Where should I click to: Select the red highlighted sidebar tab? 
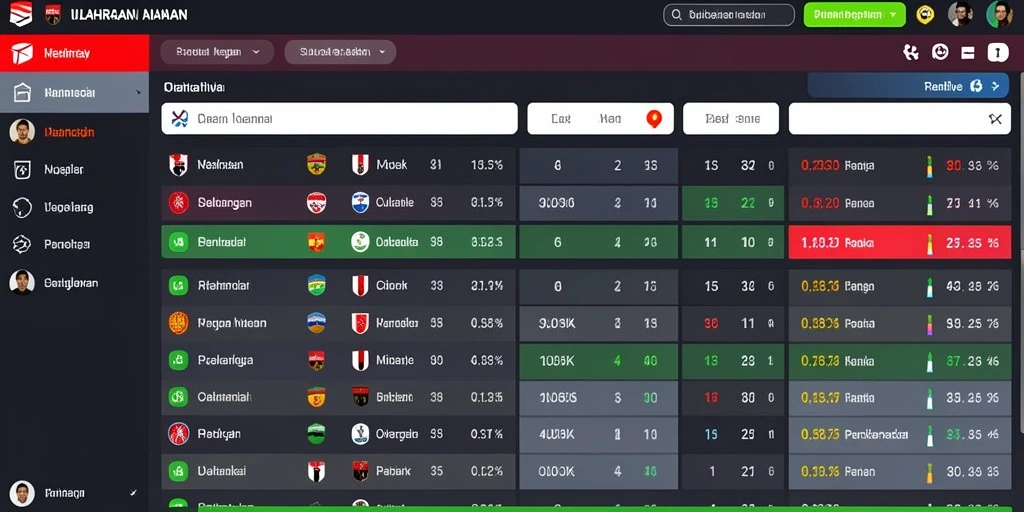[x=74, y=53]
